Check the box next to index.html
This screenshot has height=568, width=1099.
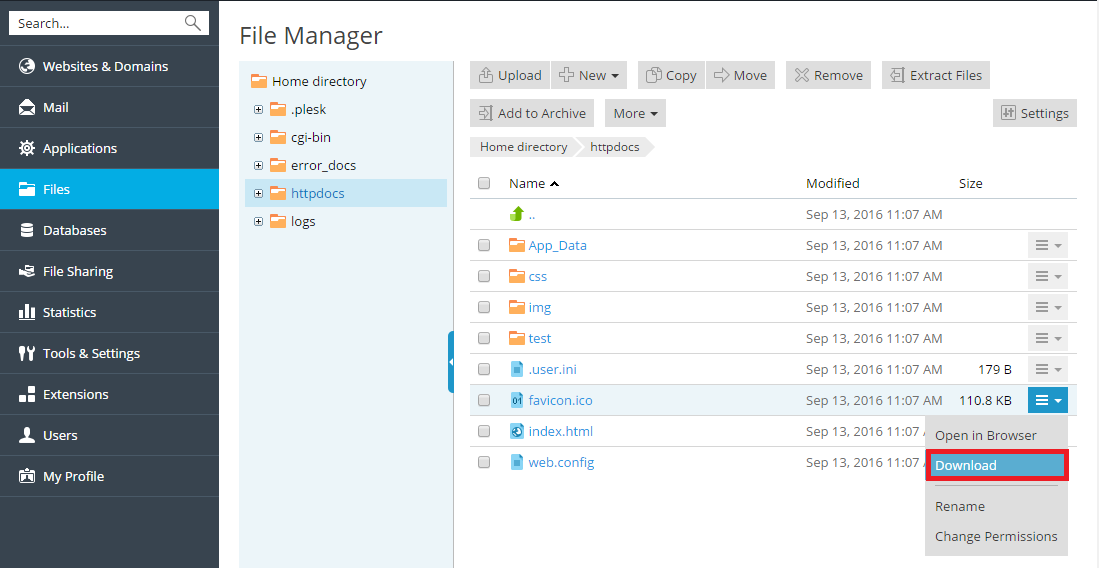484,431
